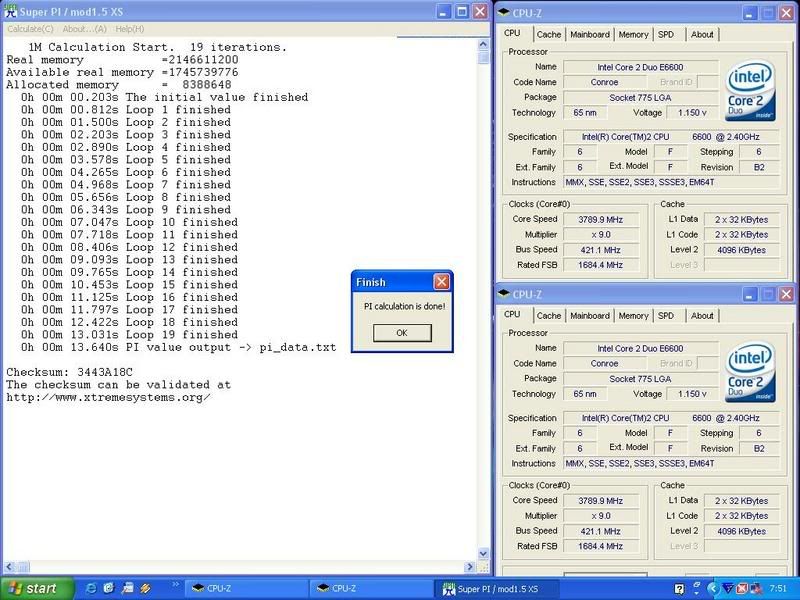
Task: Open the Calculate(C) menu
Action: coord(30,29)
